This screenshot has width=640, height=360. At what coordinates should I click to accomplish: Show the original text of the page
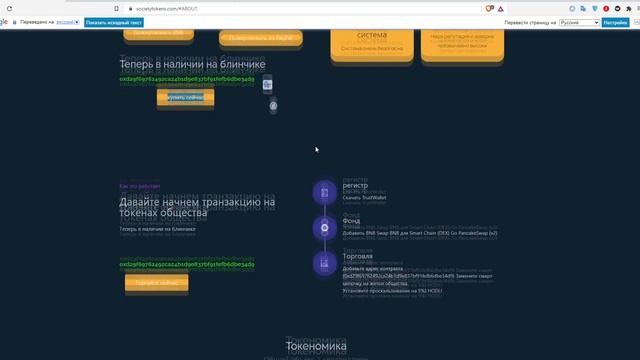click(114, 22)
